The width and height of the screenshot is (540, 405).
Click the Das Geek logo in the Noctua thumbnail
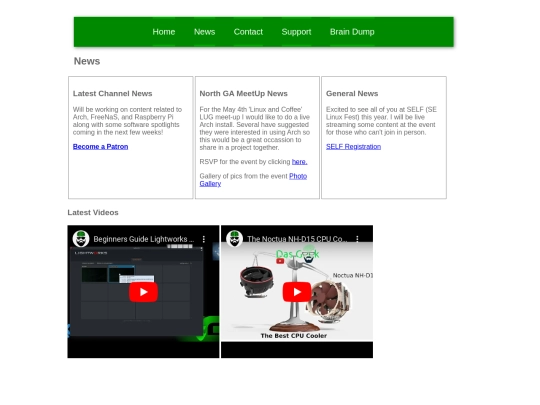click(298, 255)
